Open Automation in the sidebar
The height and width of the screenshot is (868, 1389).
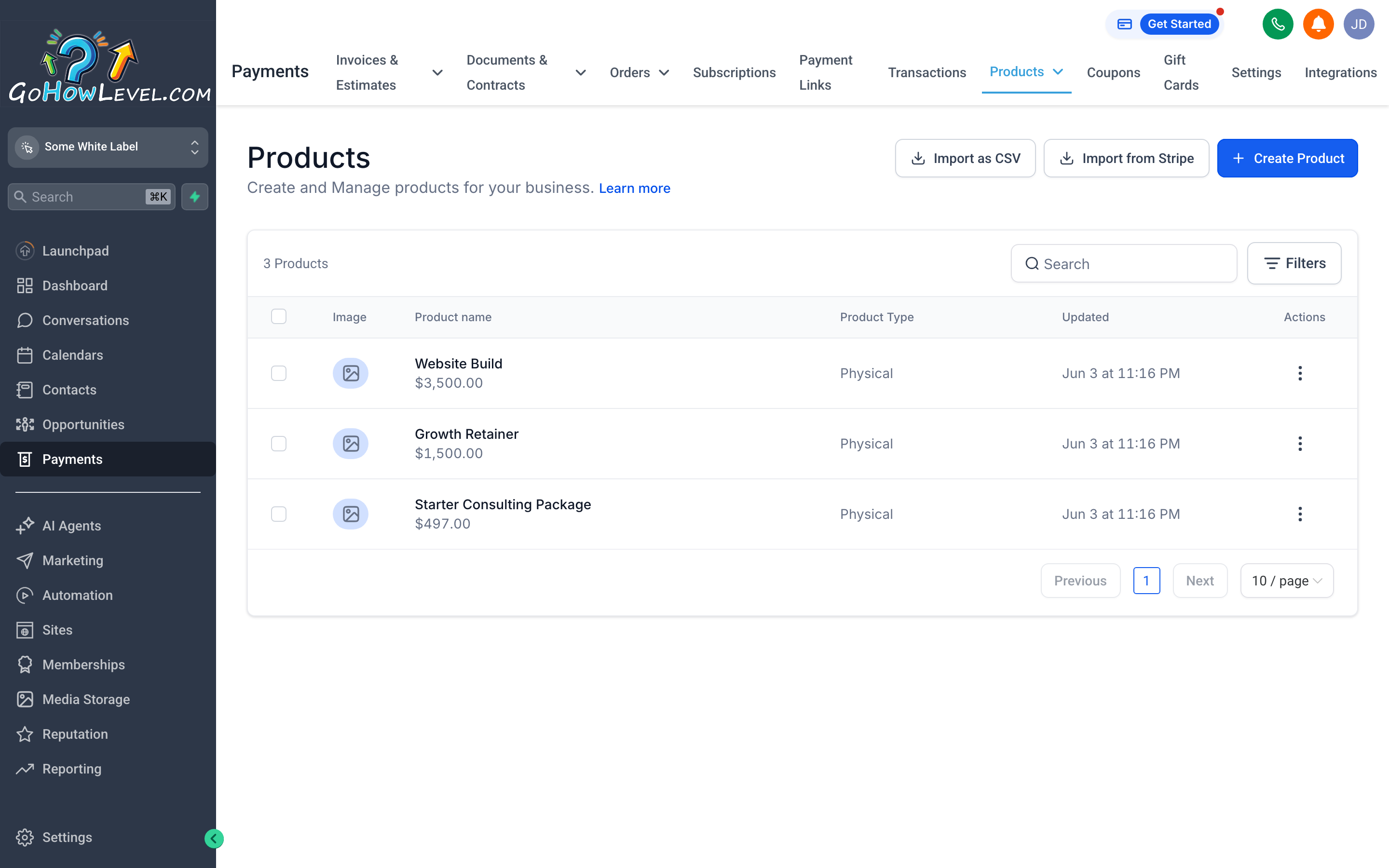coord(108,596)
